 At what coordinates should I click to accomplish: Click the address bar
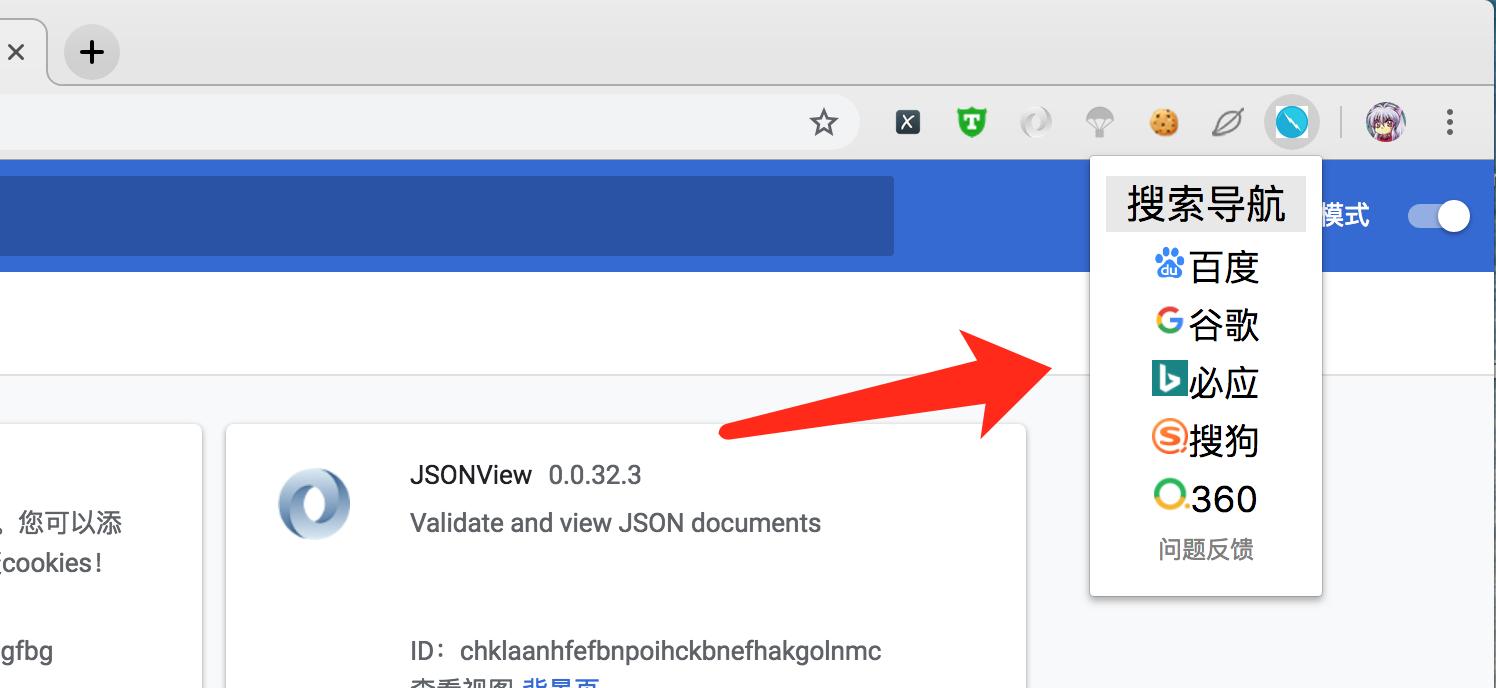429,123
